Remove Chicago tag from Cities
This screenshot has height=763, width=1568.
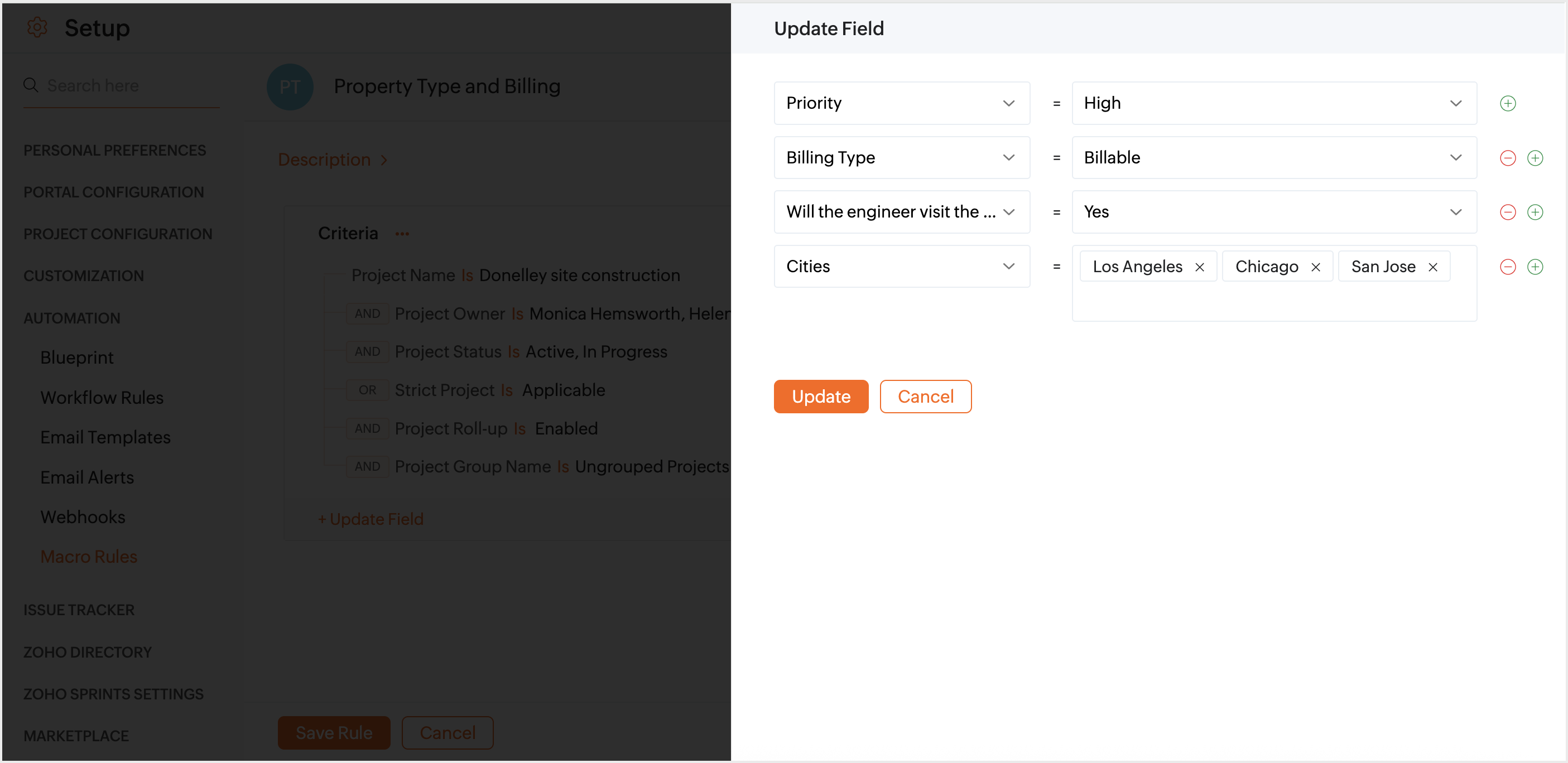click(1315, 267)
